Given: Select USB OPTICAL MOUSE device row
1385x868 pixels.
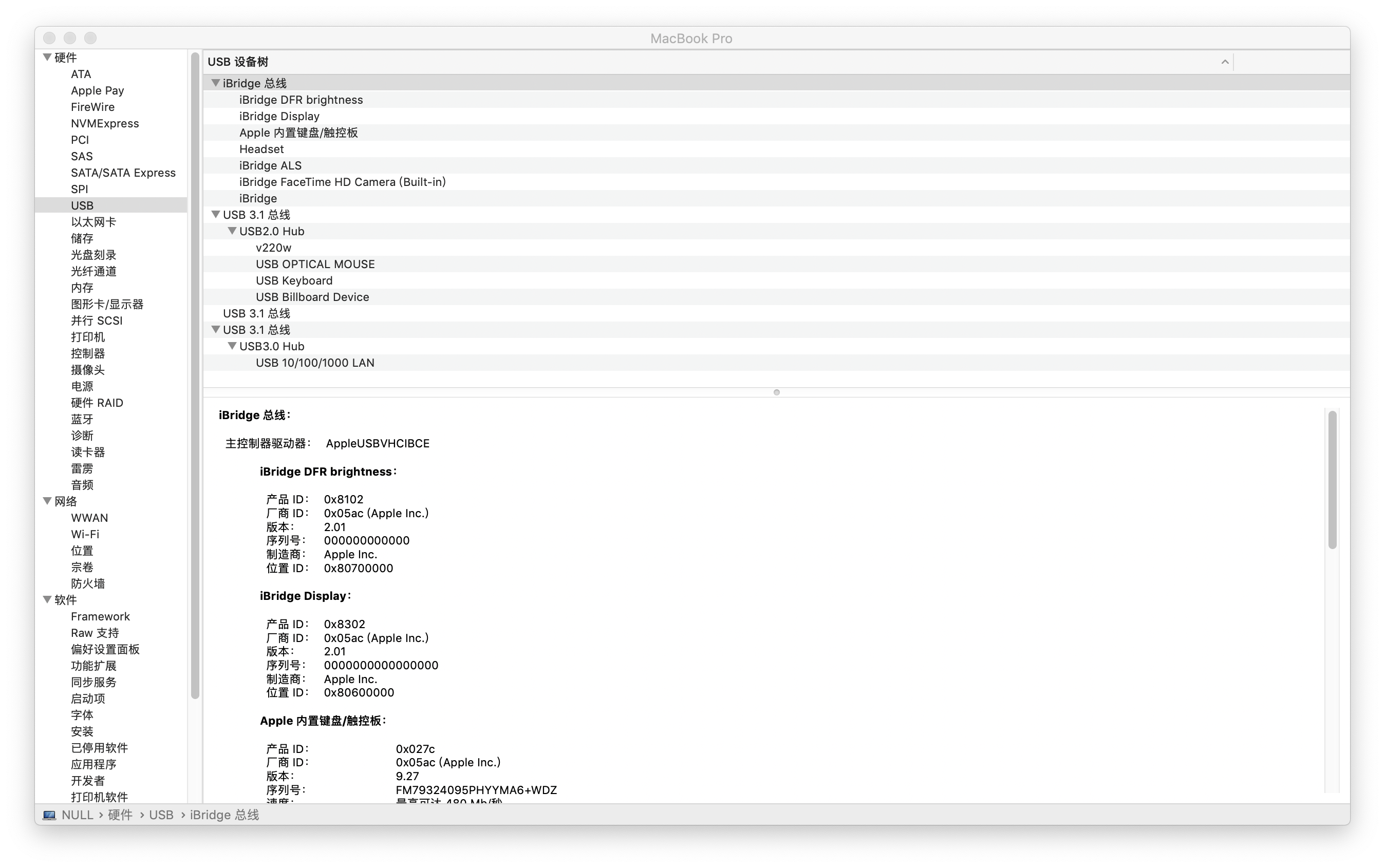Looking at the screenshot, I should pos(315,264).
